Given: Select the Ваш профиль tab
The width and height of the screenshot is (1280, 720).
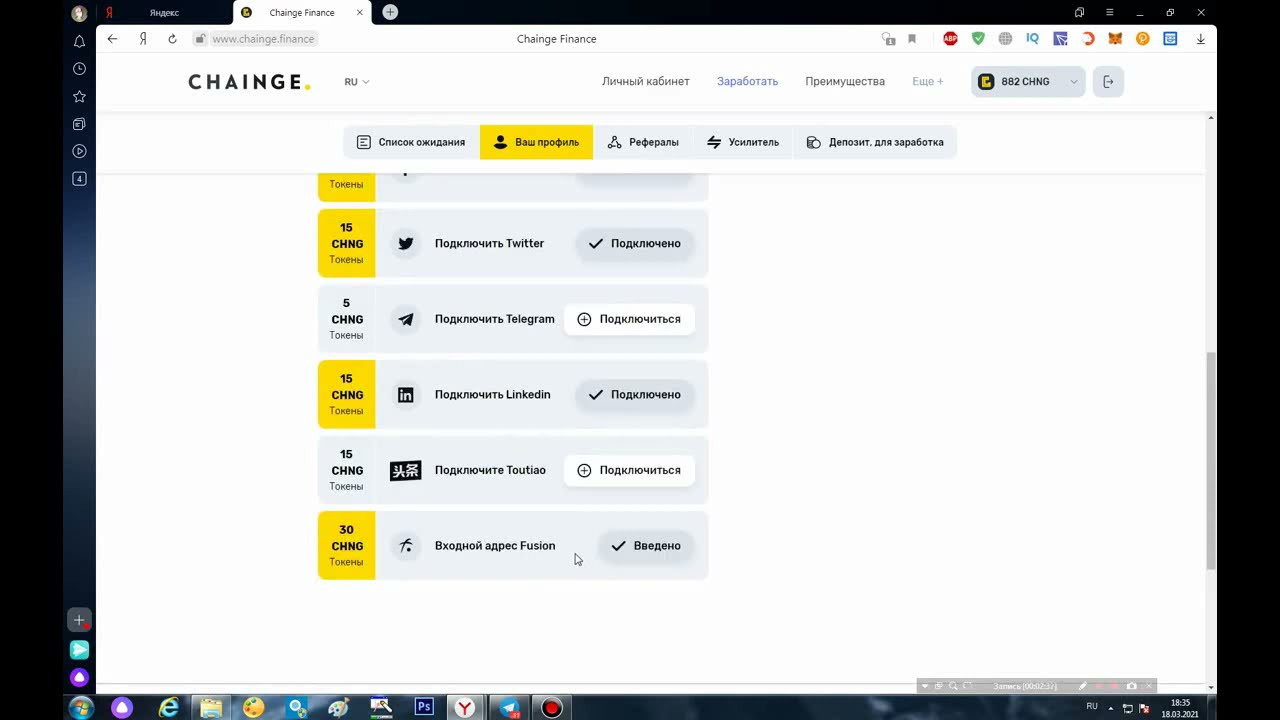Looking at the screenshot, I should coord(536,142).
